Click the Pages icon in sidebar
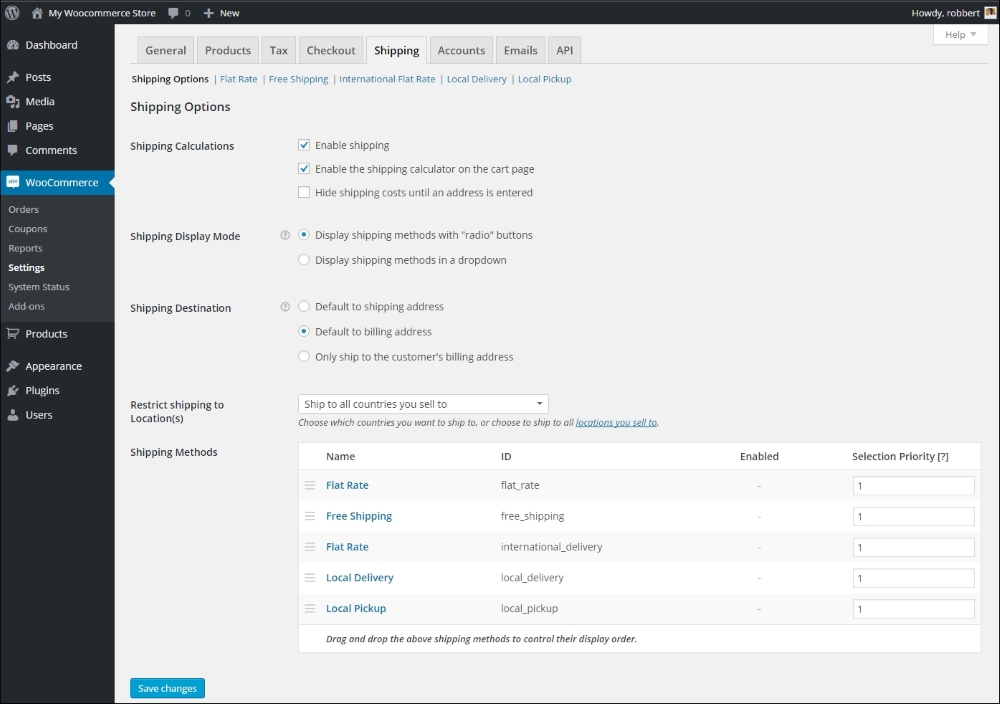This screenshot has width=1000, height=704. [x=13, y=126]
